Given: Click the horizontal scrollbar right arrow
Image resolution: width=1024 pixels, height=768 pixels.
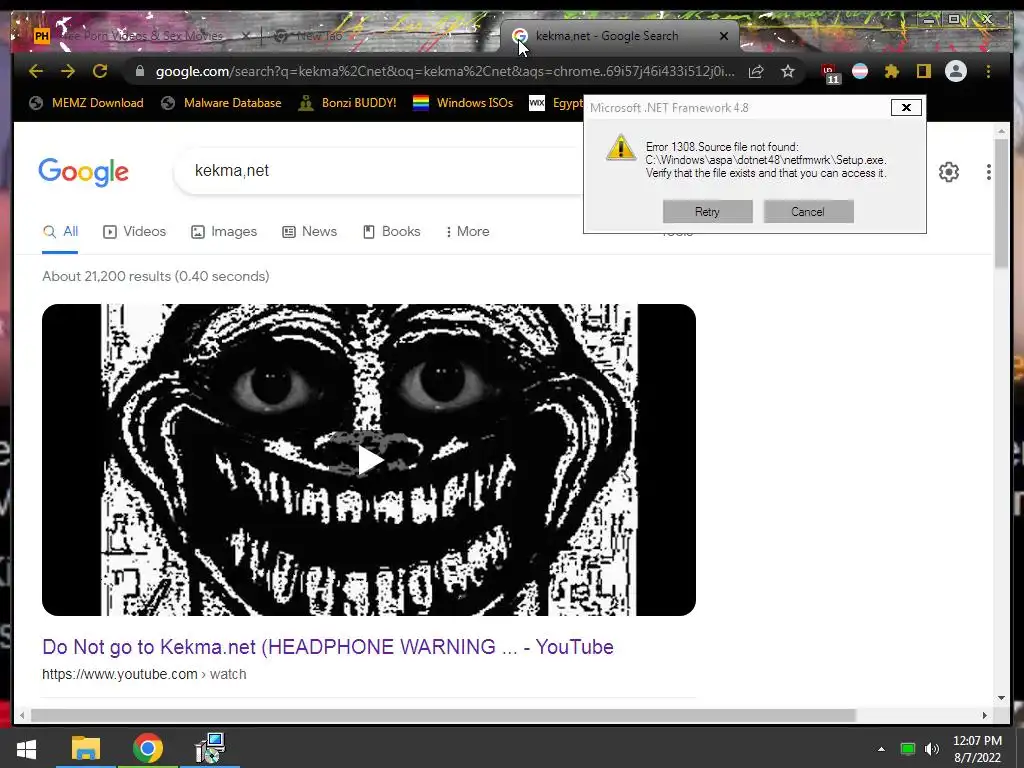Looking at the screenshot, I should click(985, 716).
